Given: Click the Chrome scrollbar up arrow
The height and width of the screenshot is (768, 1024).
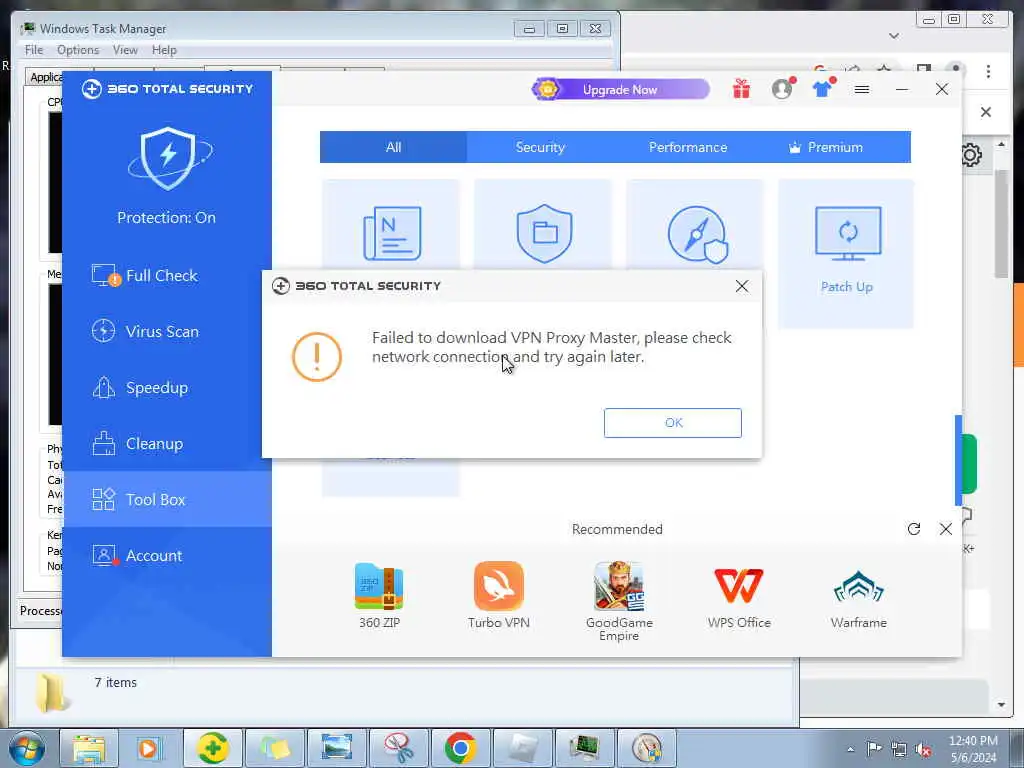Looking at the screenshot, I should point(1001,144).
